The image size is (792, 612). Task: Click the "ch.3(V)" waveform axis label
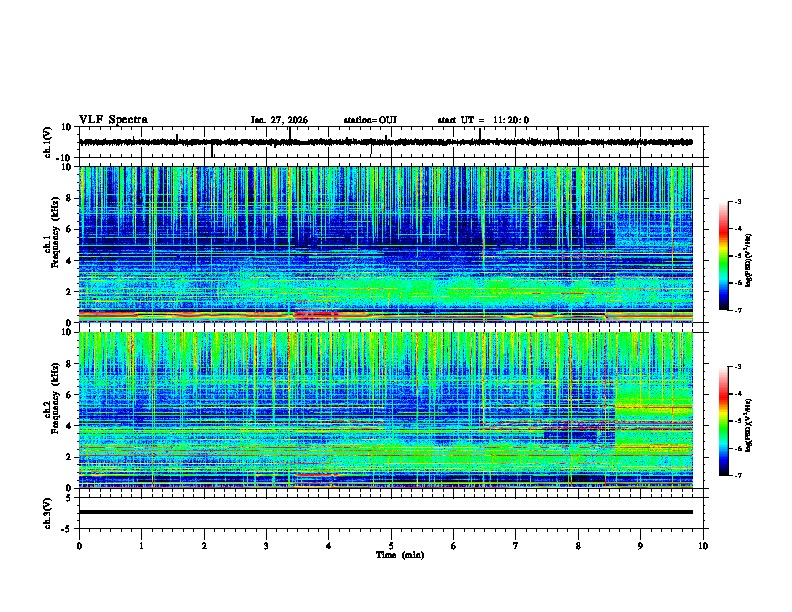pyautogui.click(x=48, y=513)
